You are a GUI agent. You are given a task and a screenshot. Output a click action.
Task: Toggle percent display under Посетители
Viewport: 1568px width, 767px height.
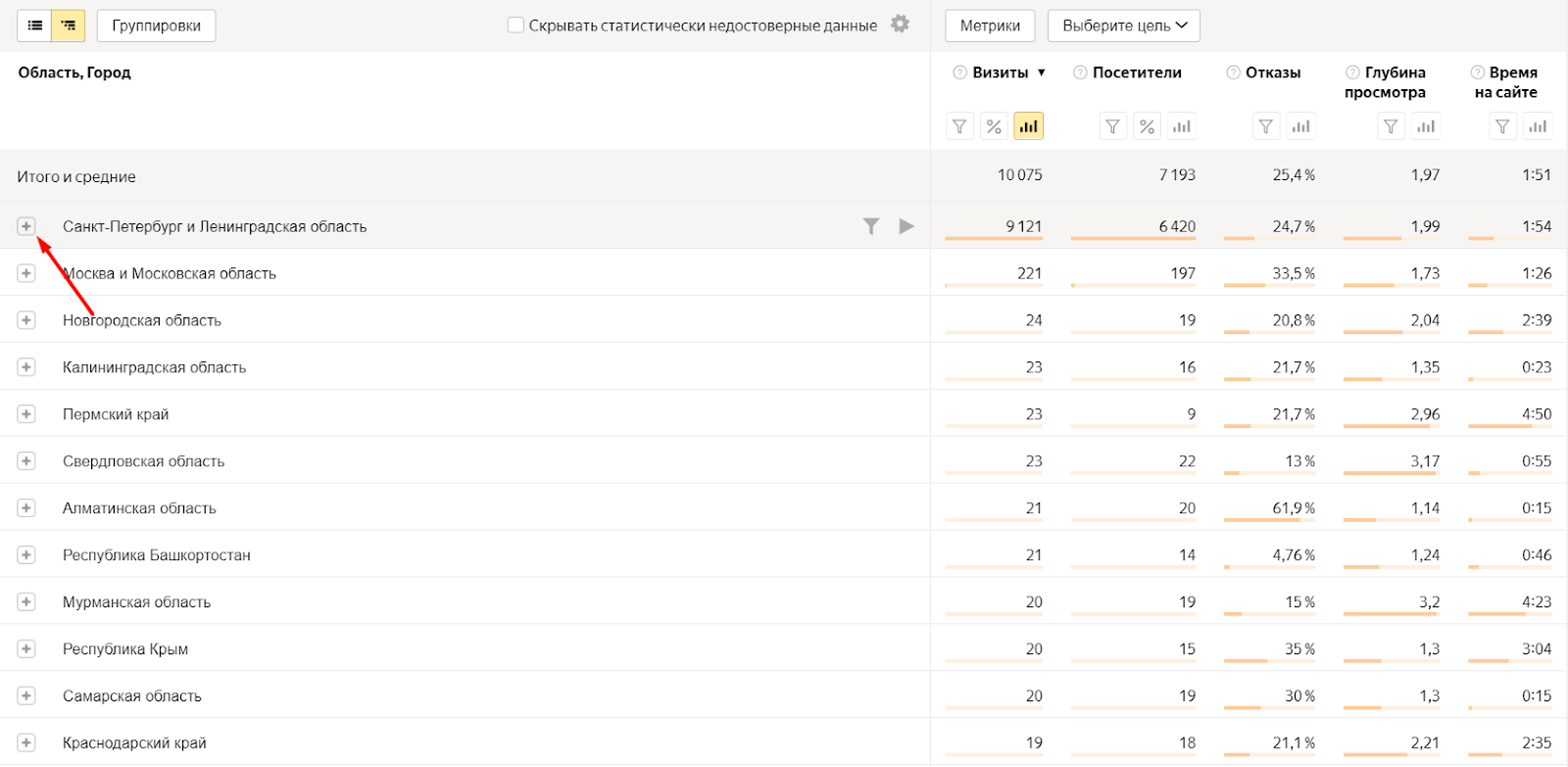pos(1147,126)
